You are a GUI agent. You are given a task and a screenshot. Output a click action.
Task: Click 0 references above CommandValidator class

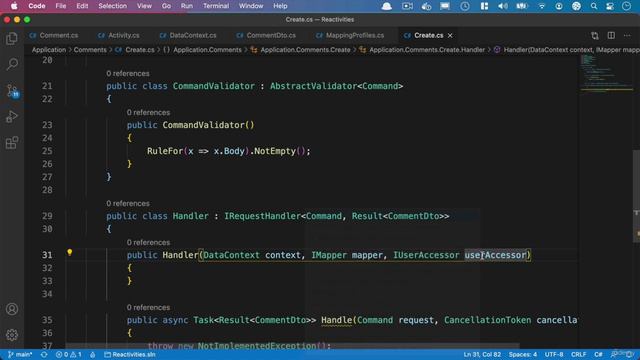point(128,73)
